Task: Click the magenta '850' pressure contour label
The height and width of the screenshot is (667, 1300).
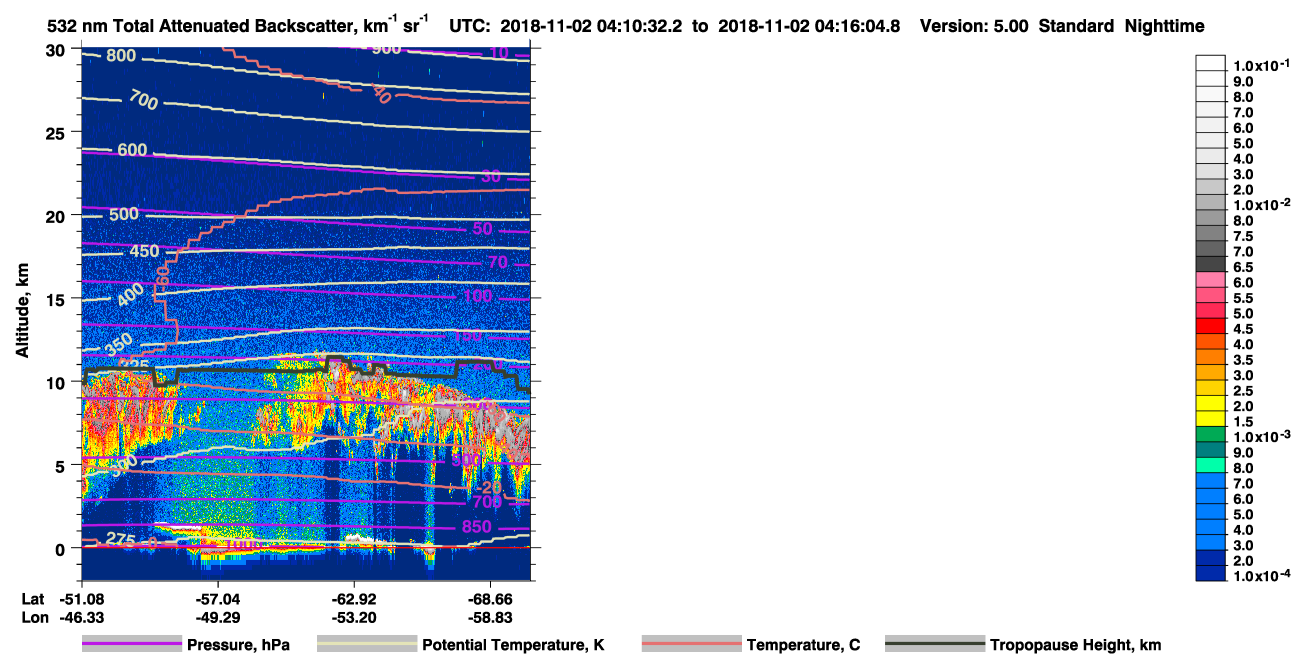Action: (x=477, y=527)
